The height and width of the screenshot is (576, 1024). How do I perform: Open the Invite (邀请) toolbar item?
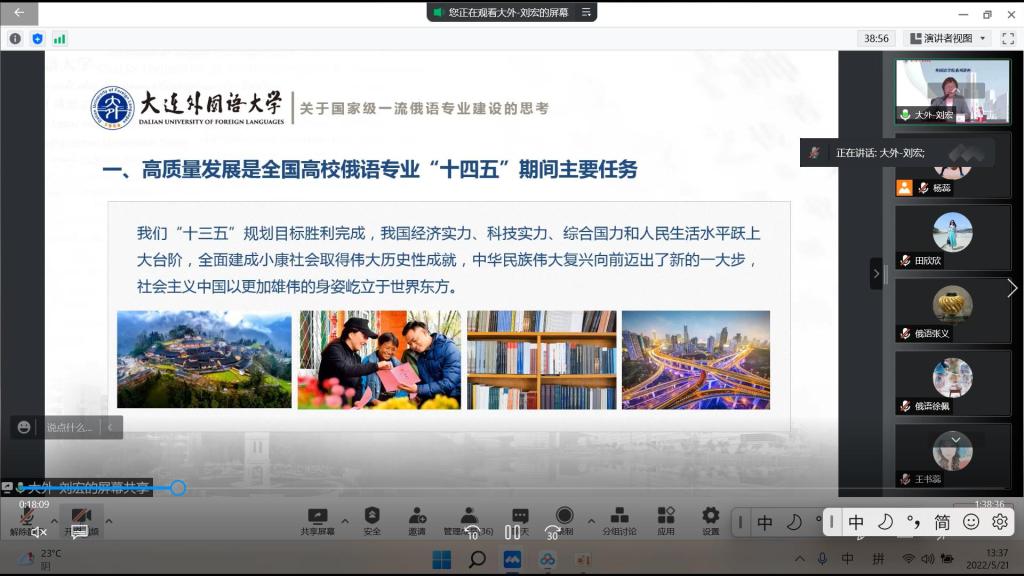pyautogui.click(x=417, y=520)
